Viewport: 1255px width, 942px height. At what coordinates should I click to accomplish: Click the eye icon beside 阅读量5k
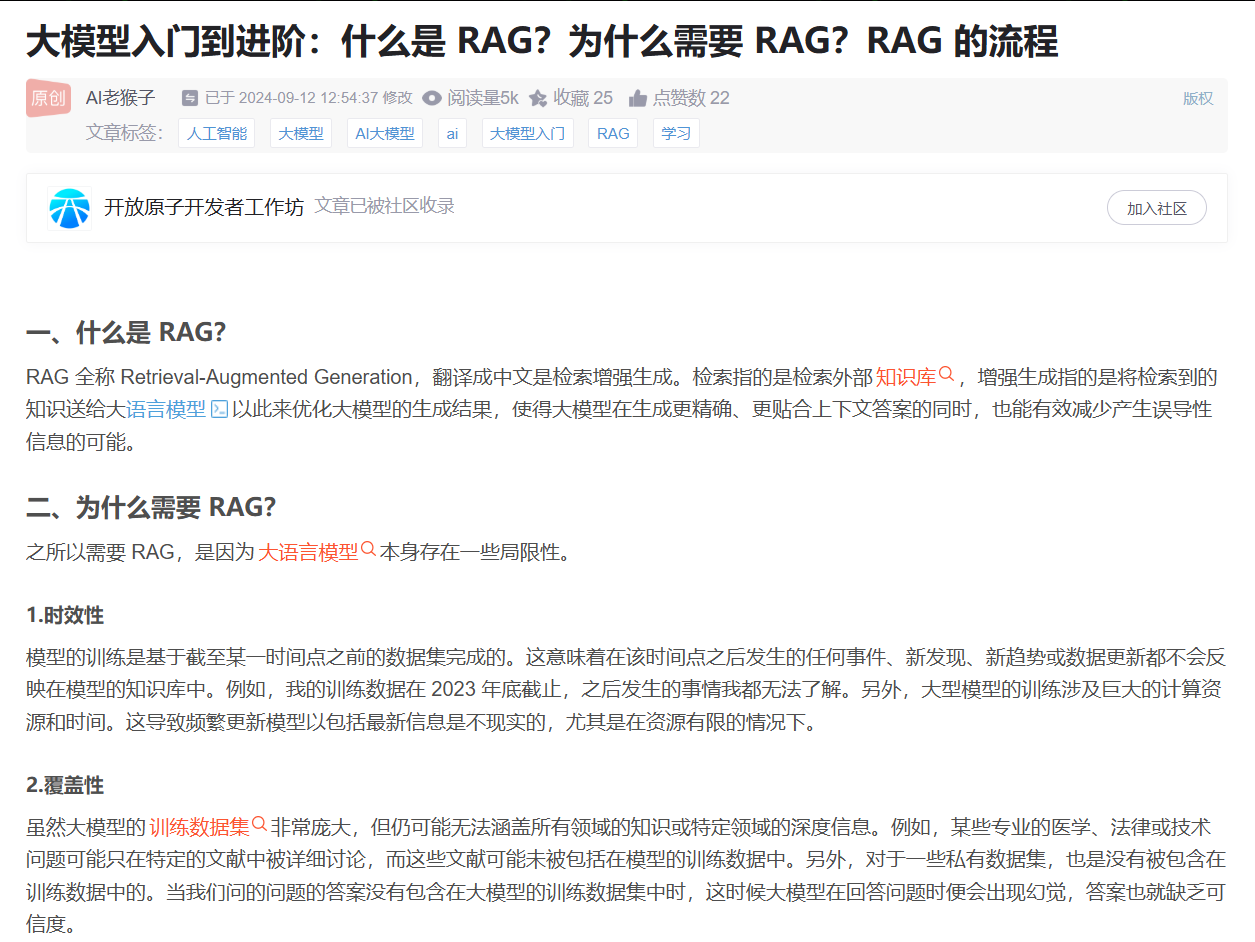(x=432, y=98)
